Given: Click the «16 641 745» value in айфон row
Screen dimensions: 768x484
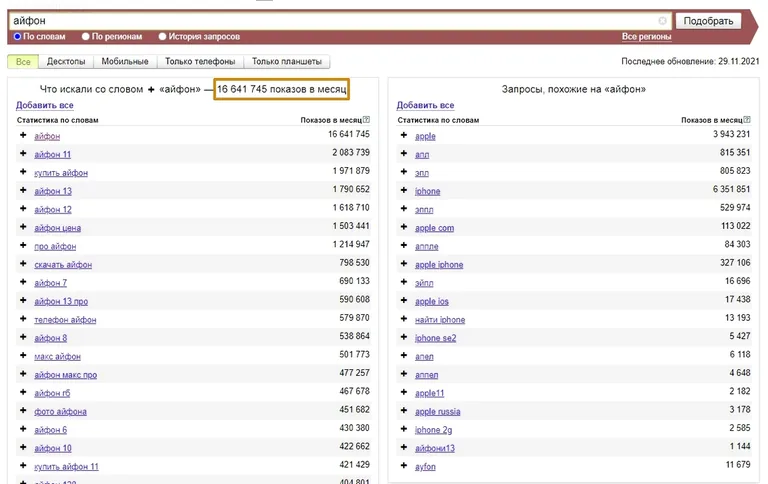Looking at the screenshot, I should 349,134.
